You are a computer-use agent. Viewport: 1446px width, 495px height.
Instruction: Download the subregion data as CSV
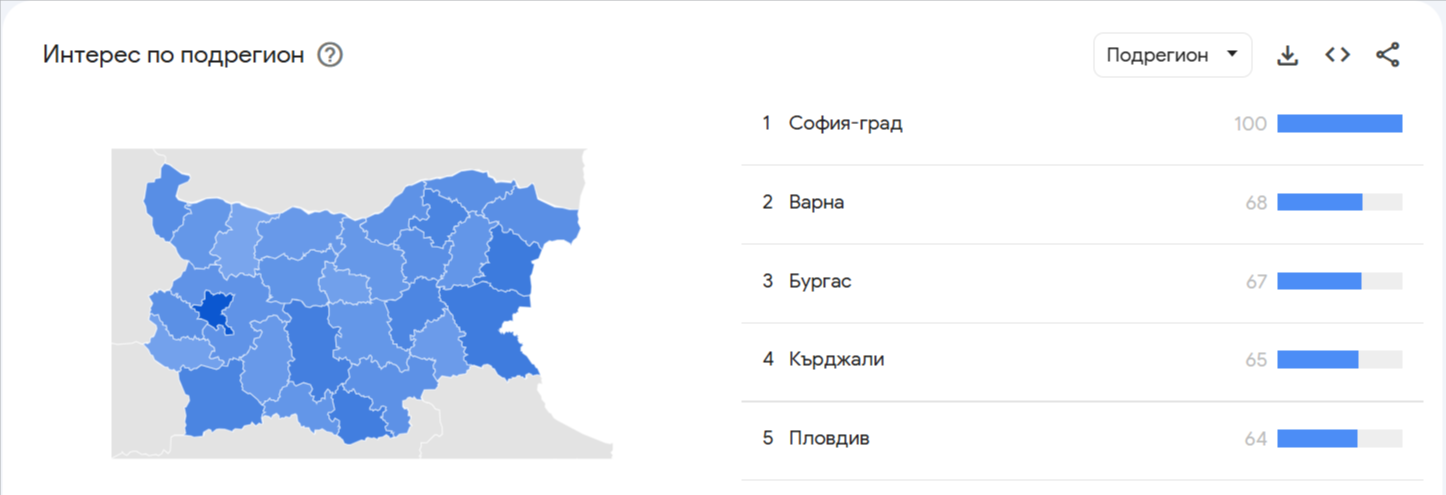1287,56
